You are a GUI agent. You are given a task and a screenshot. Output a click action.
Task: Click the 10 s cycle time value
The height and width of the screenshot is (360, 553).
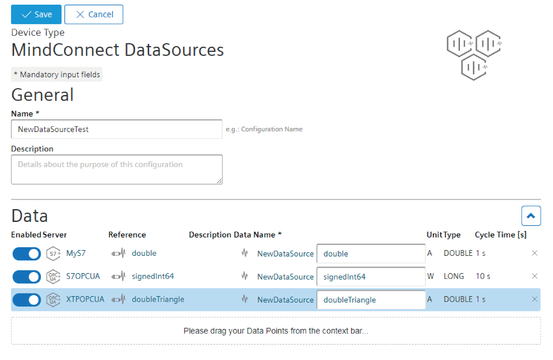tap(483, 276)
